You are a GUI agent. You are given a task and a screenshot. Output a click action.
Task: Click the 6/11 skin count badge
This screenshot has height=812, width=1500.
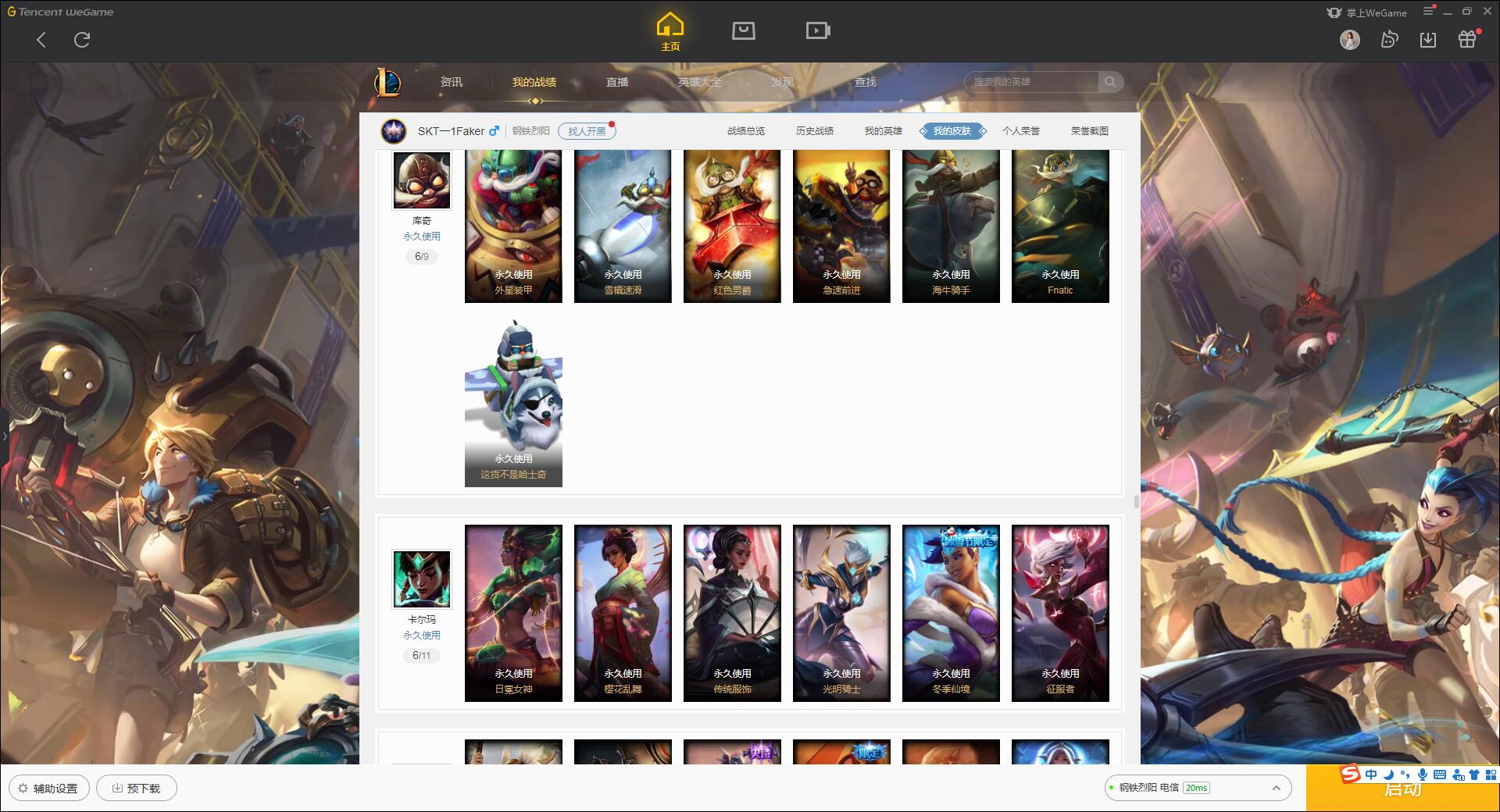(422, 655)
